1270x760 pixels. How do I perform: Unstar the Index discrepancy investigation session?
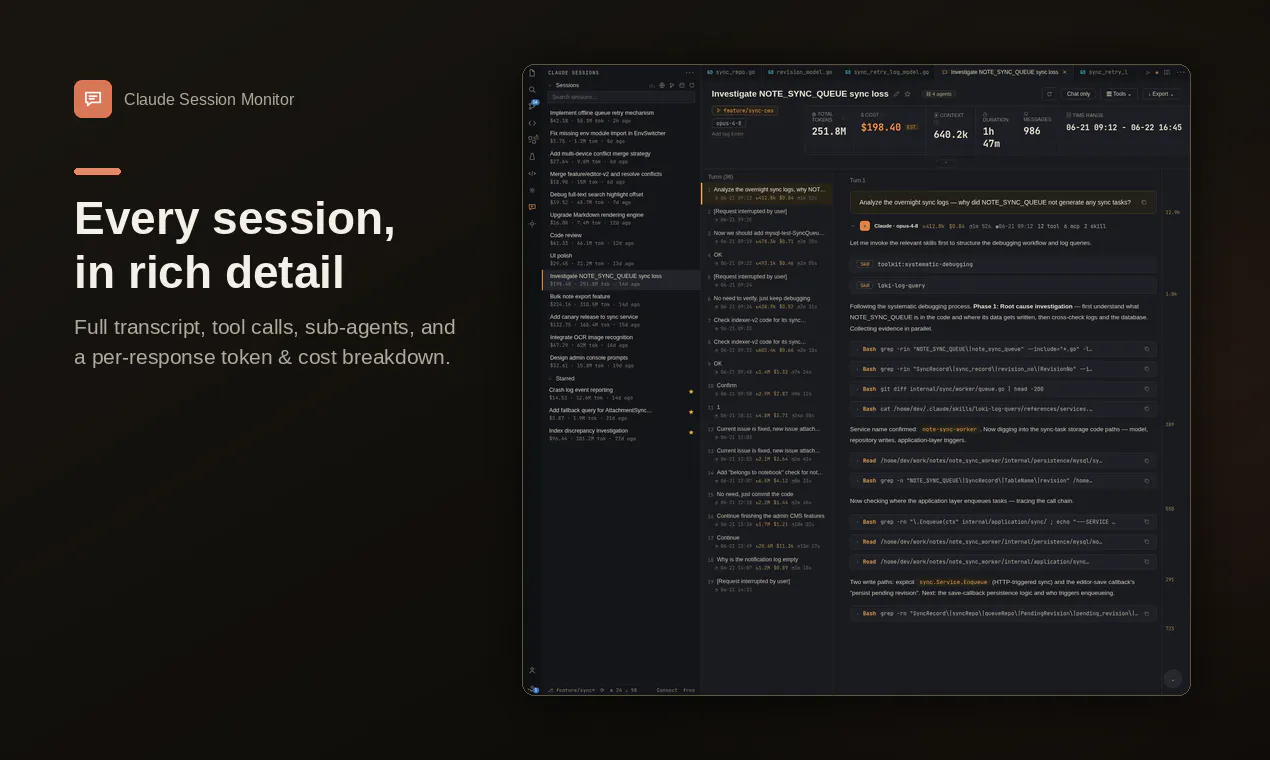point(691,432)
